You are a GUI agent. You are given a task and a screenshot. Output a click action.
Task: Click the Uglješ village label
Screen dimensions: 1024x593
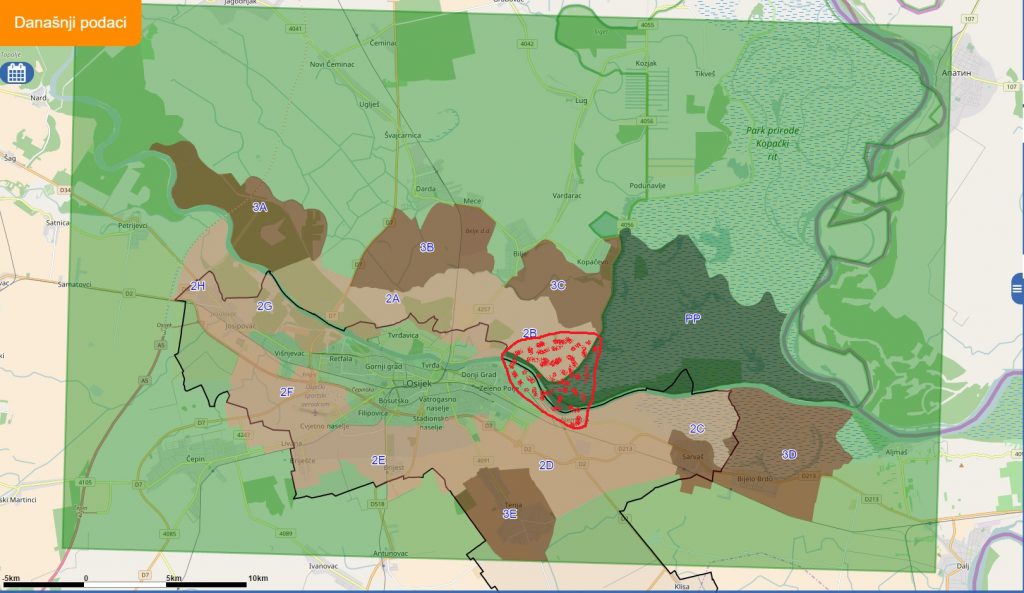(369, 104)
